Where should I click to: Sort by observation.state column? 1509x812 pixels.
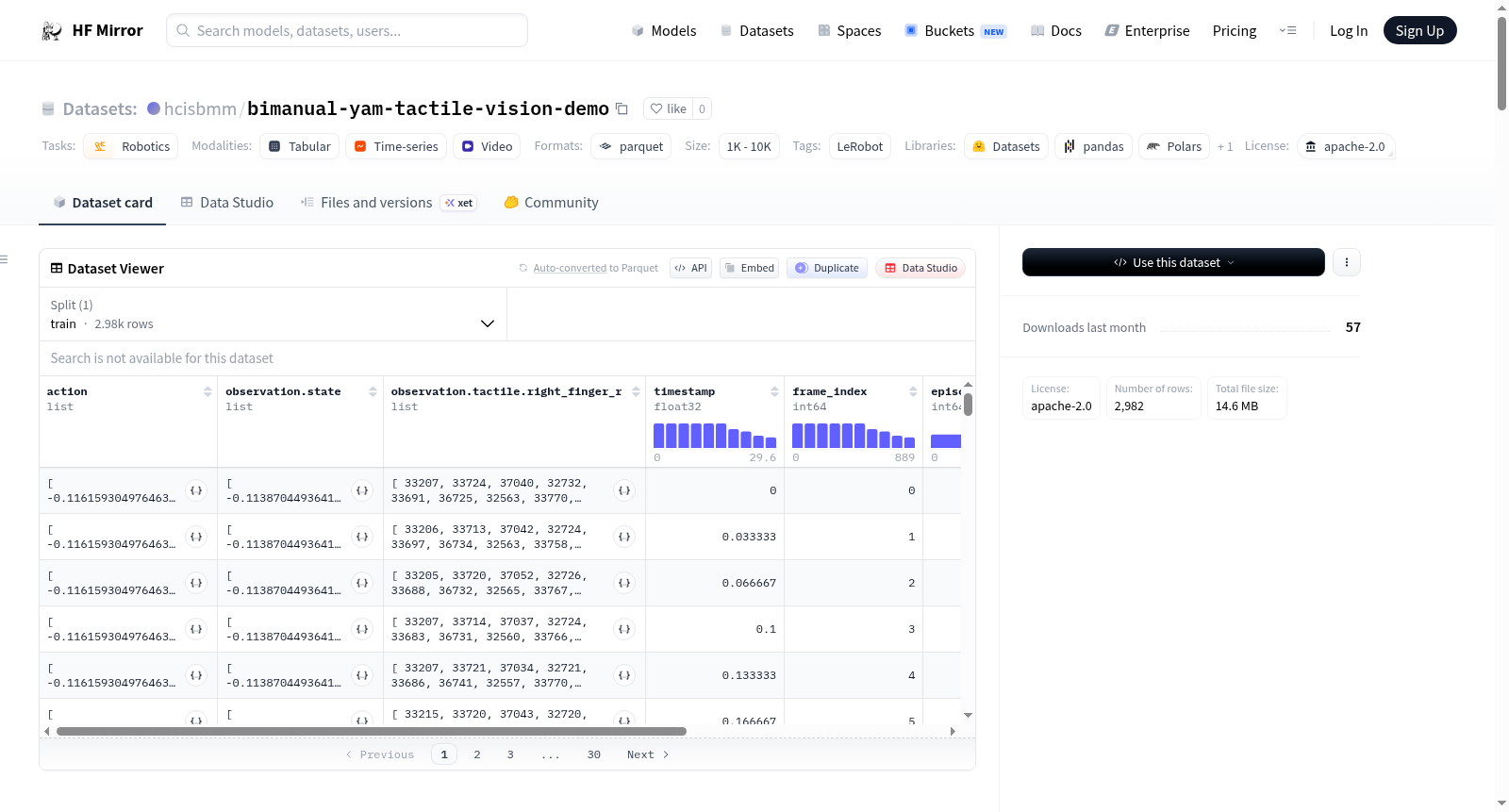(x=373, y=391)
